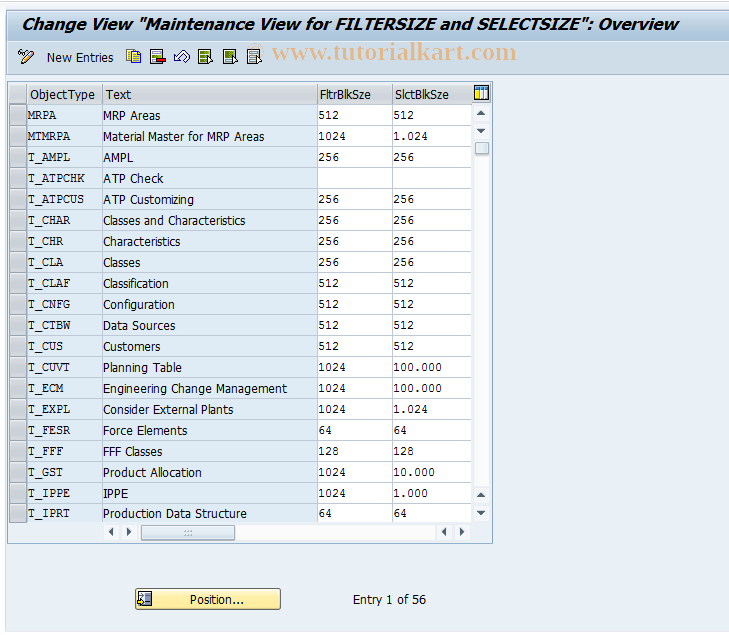Click 'Classes and Characteristics' text cell

coord(210,220)
